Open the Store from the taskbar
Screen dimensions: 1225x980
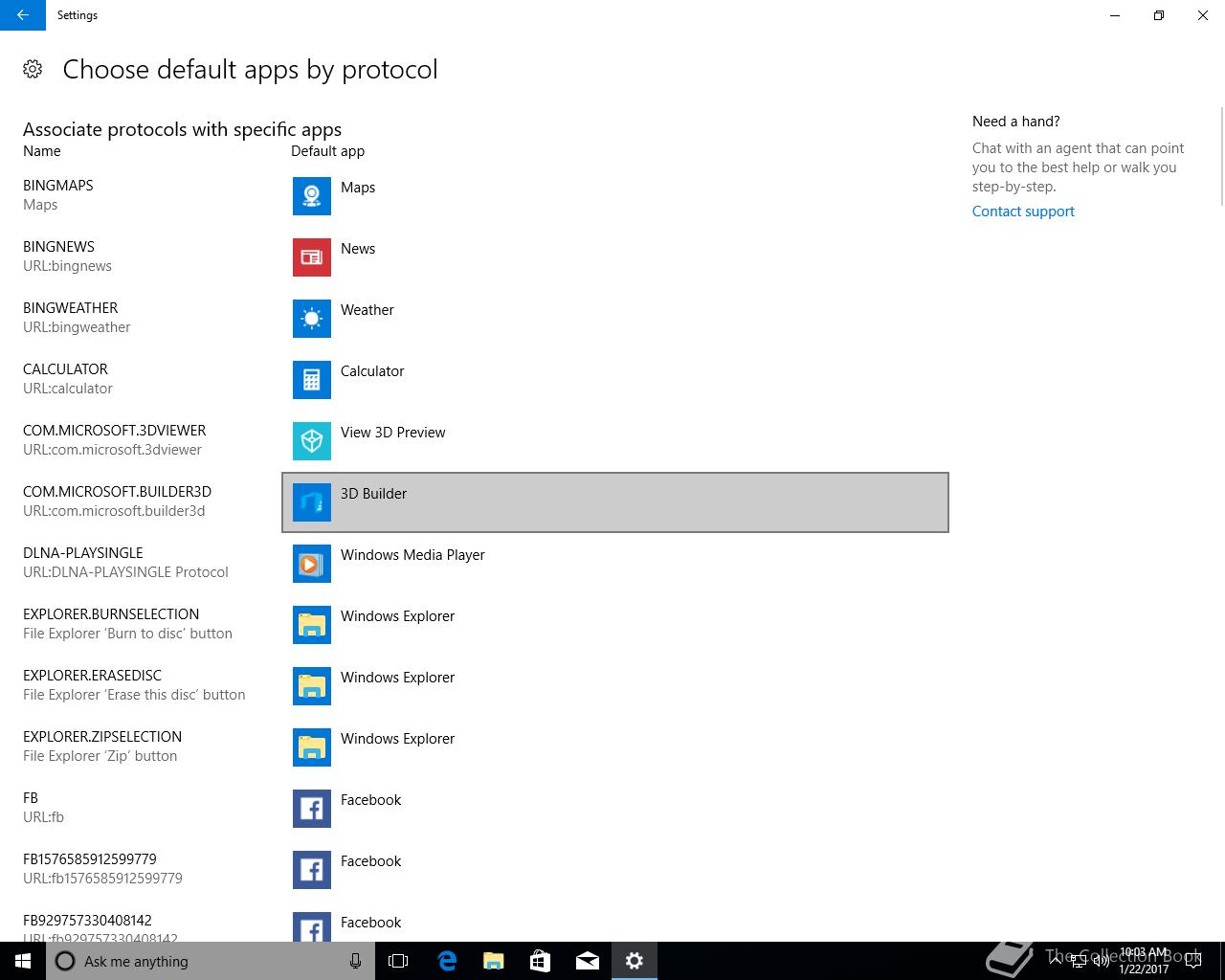click(540, 961)
